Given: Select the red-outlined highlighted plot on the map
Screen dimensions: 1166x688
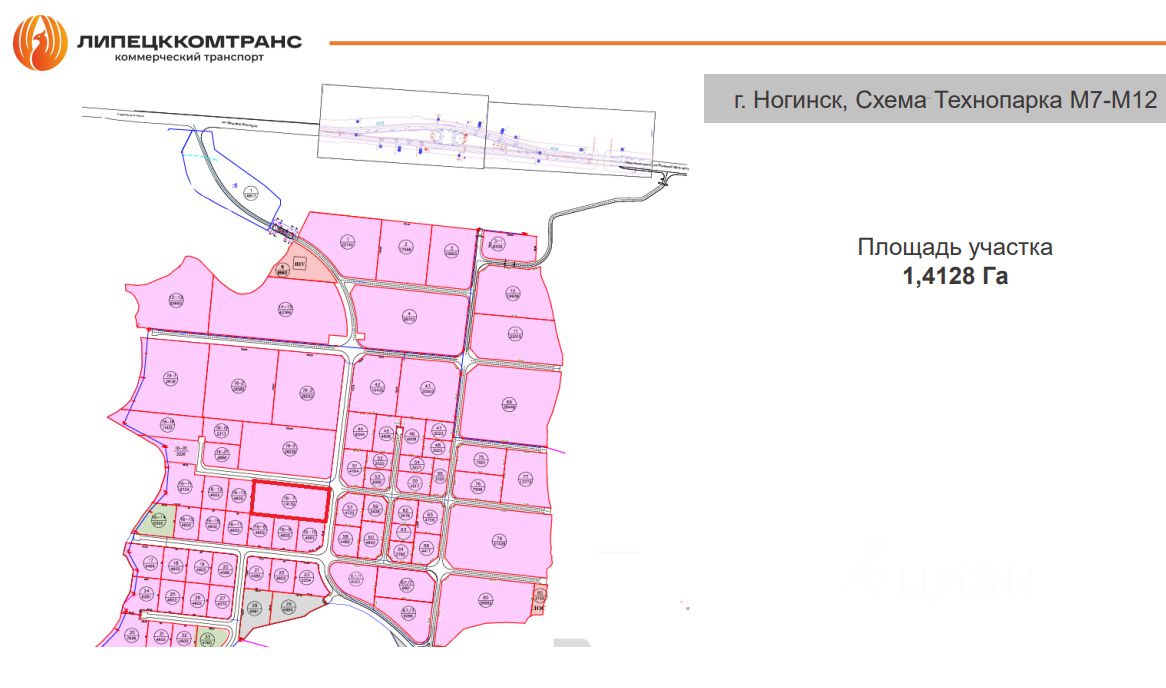Looking at the screenshot, I should pos(290,501).
